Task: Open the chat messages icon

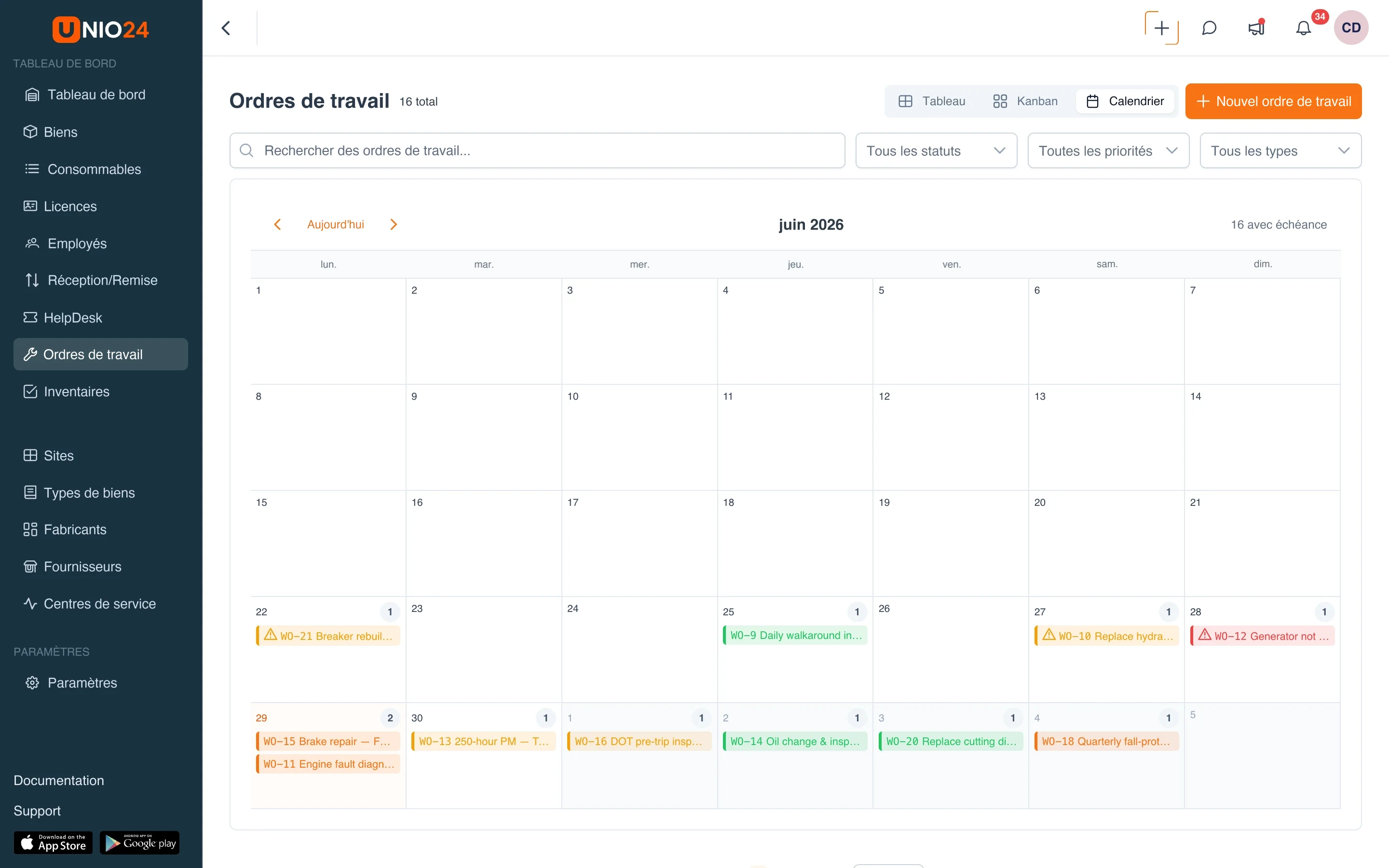Action: coord(1209,28)
